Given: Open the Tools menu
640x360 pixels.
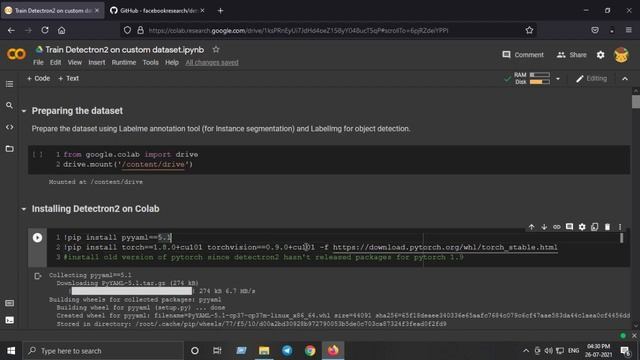Looking at the screenshot, I should (x=150, y=62).
